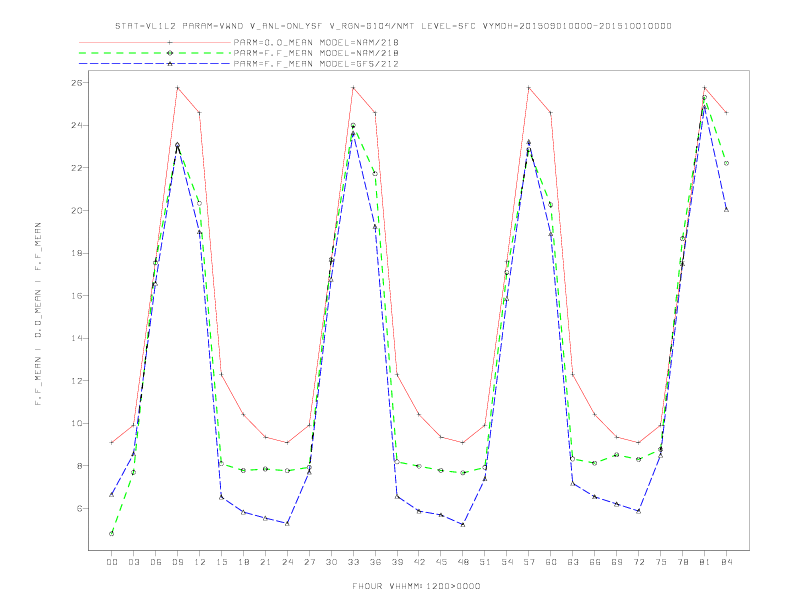Click the vertical y-axis label F.F_MEAN | O.O_MEAN
Screen dimensions: 792x612
coord(38,314)
